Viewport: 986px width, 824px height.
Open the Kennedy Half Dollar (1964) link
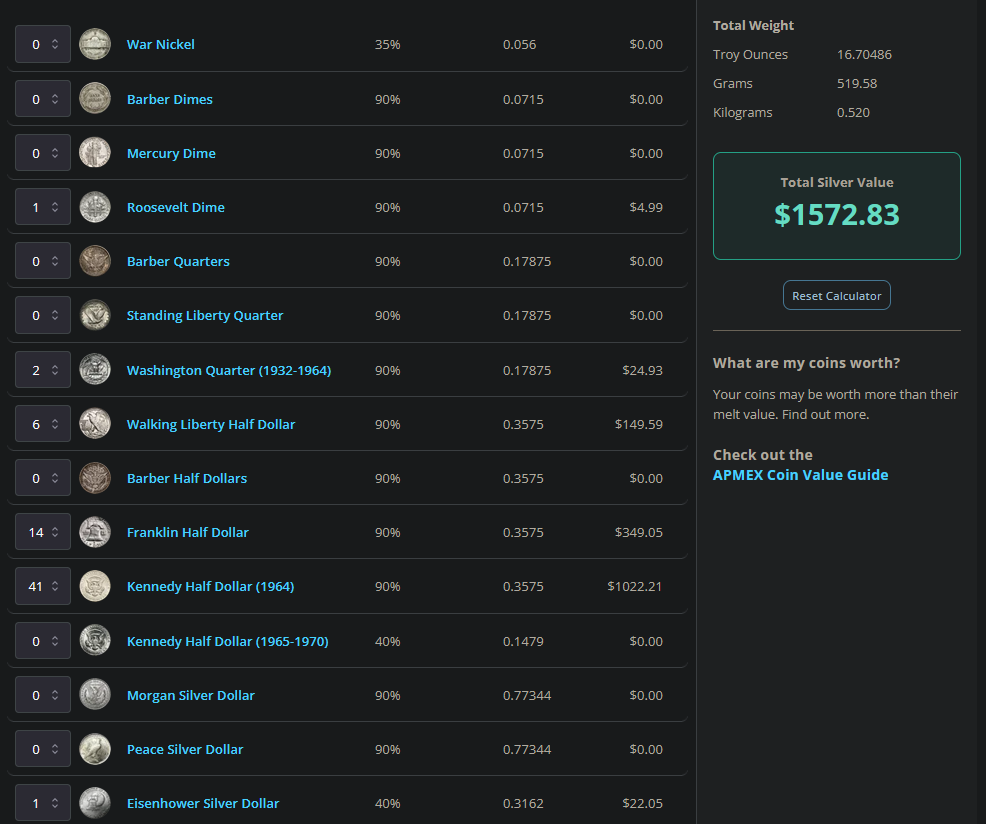[x=210, y=586]
